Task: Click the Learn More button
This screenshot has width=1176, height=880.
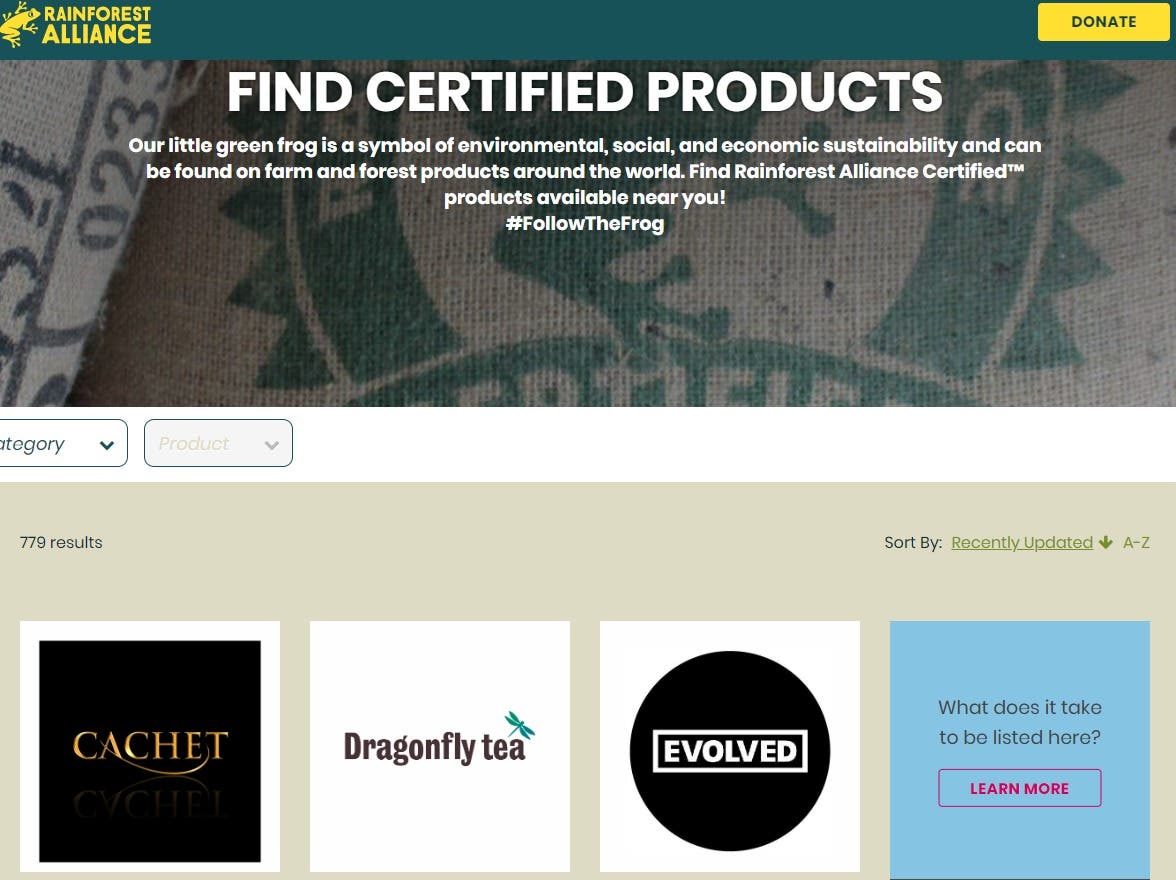Action: tap(1019, 788)
